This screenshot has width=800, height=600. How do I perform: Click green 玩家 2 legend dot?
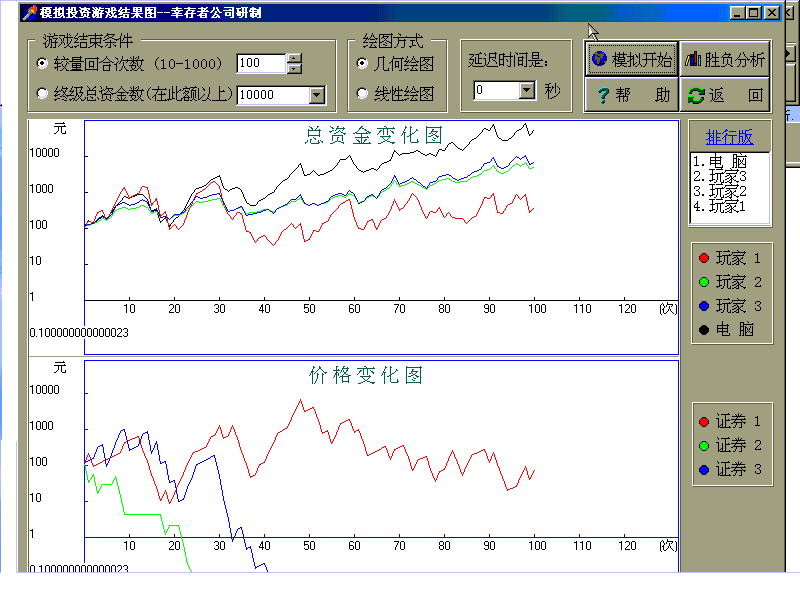tap(704, 282)
